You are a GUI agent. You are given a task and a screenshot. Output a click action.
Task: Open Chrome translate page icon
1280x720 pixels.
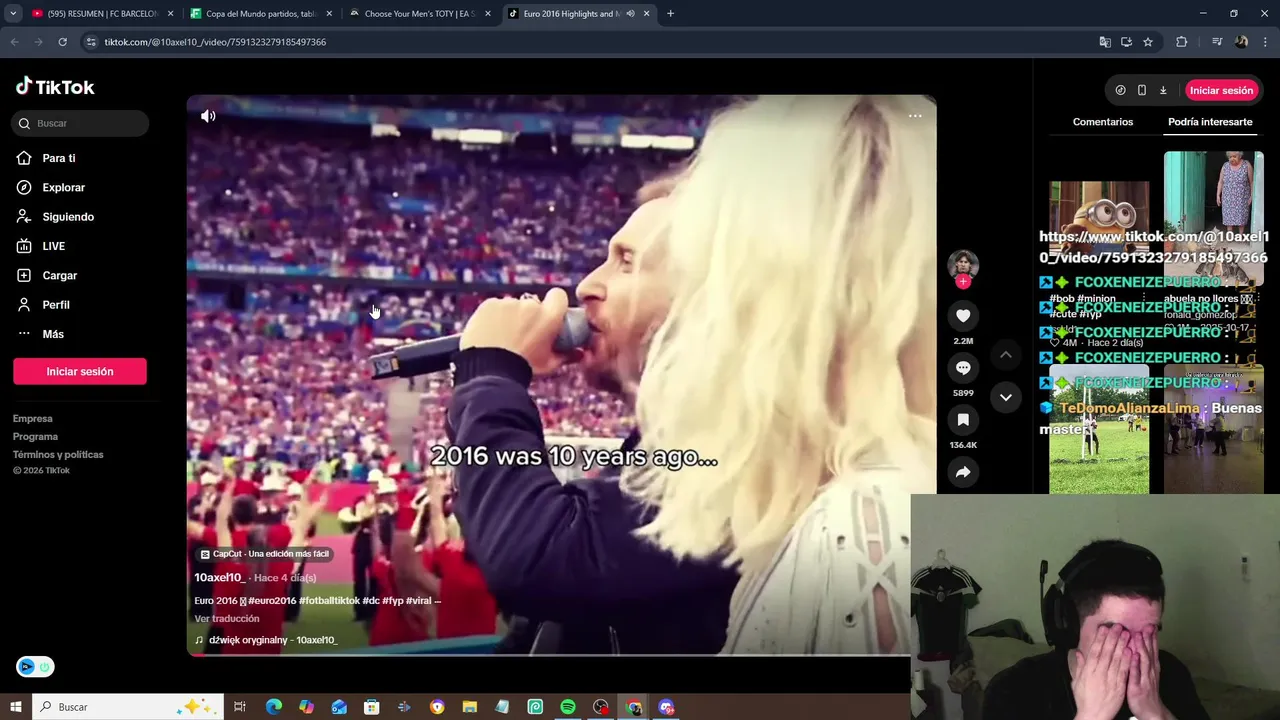pyautogui.click(x=1105, y=42)
